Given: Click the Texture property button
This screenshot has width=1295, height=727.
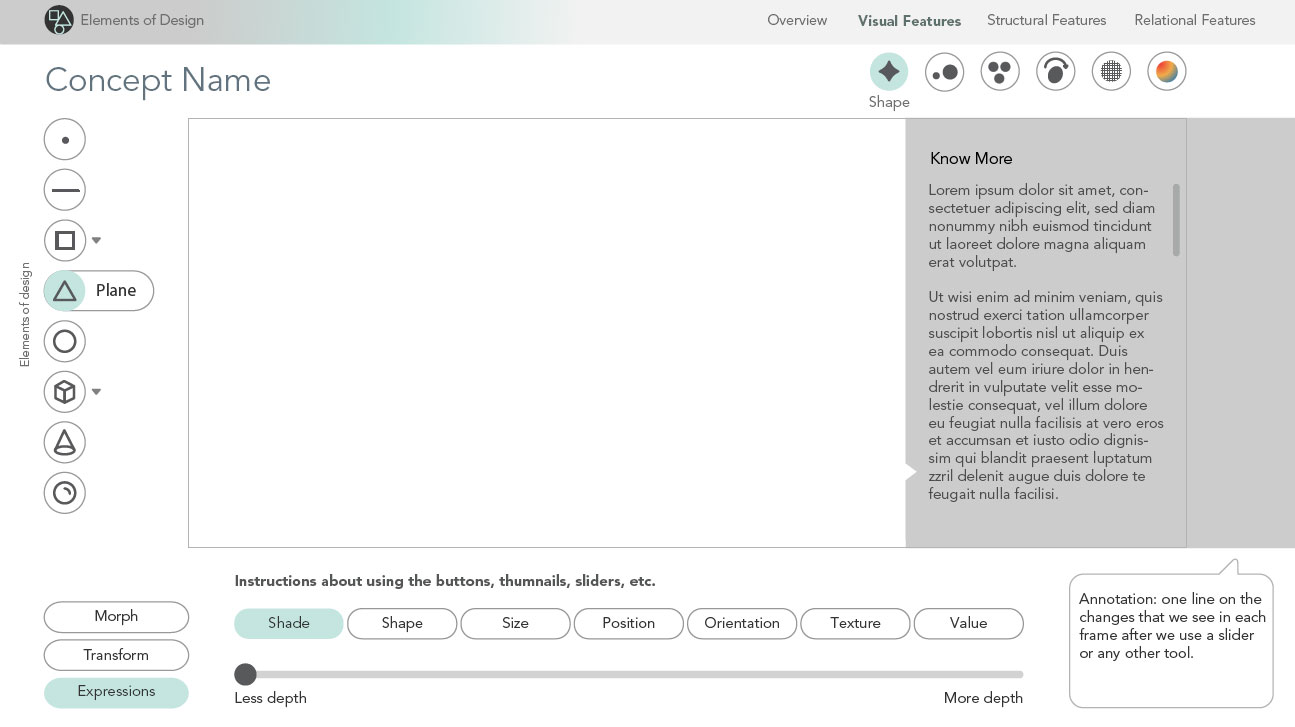Looking at the screenshot, I should point(855,624).
